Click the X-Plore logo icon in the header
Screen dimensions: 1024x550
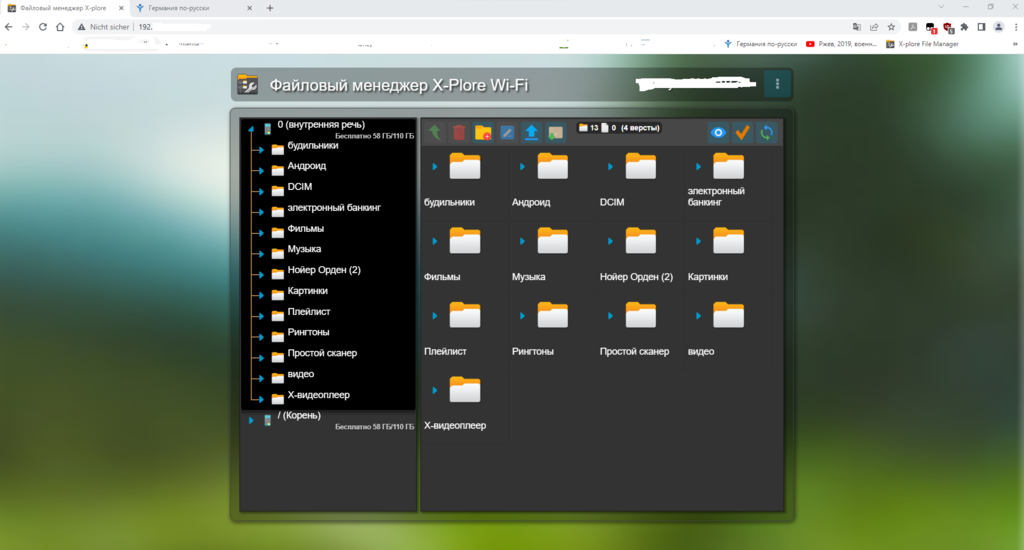[x=248, y=85]
